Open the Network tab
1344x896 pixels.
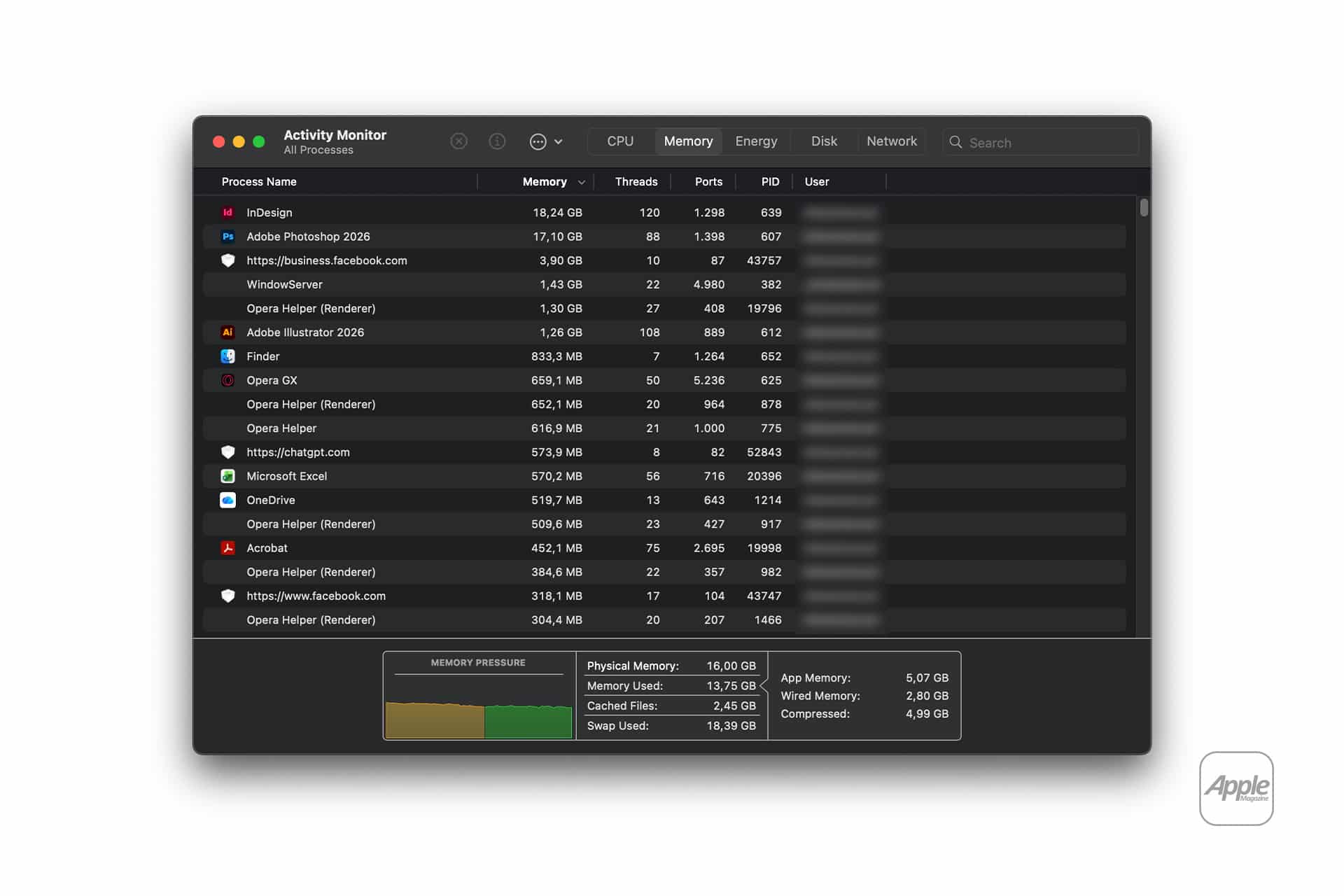click(892, 141)
